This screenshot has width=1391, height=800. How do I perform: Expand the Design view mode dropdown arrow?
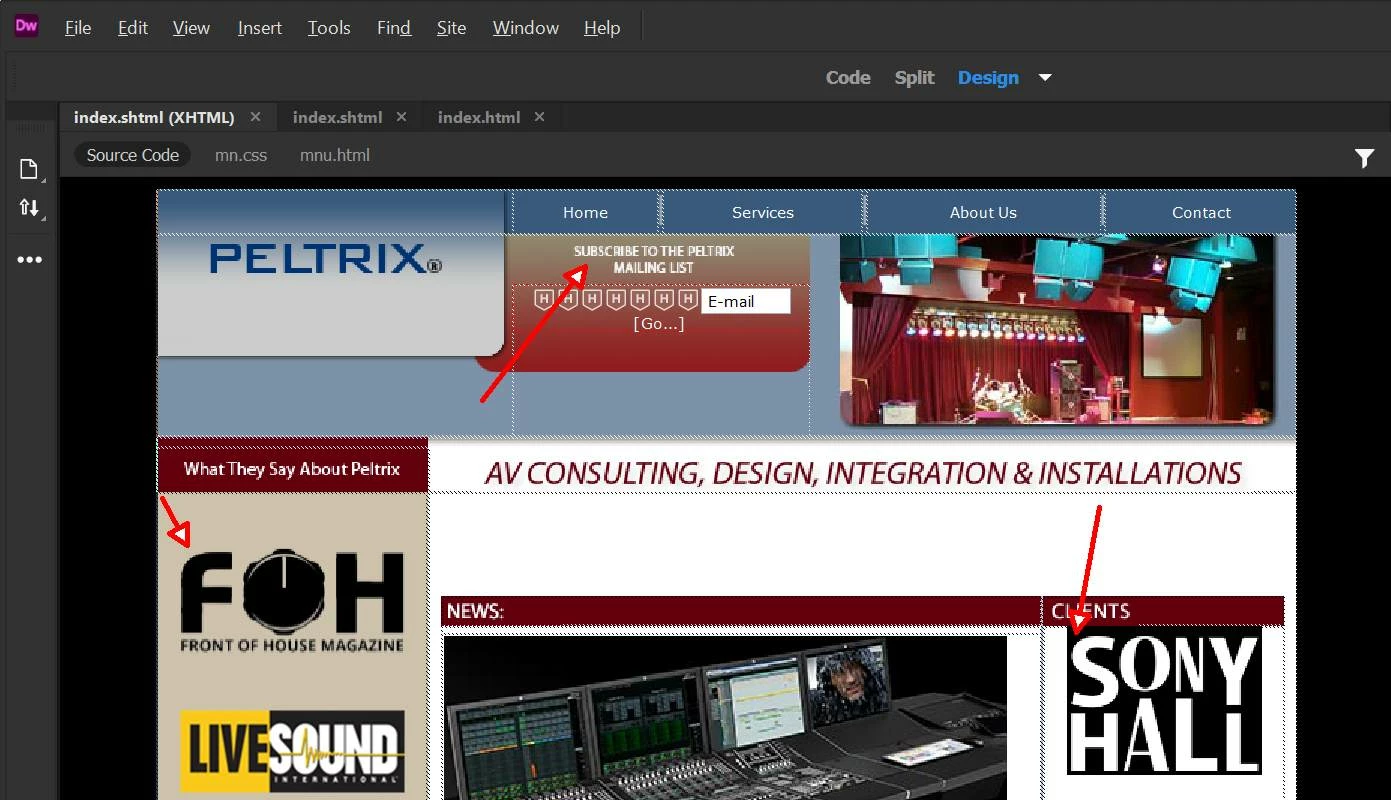point(1045,78)
